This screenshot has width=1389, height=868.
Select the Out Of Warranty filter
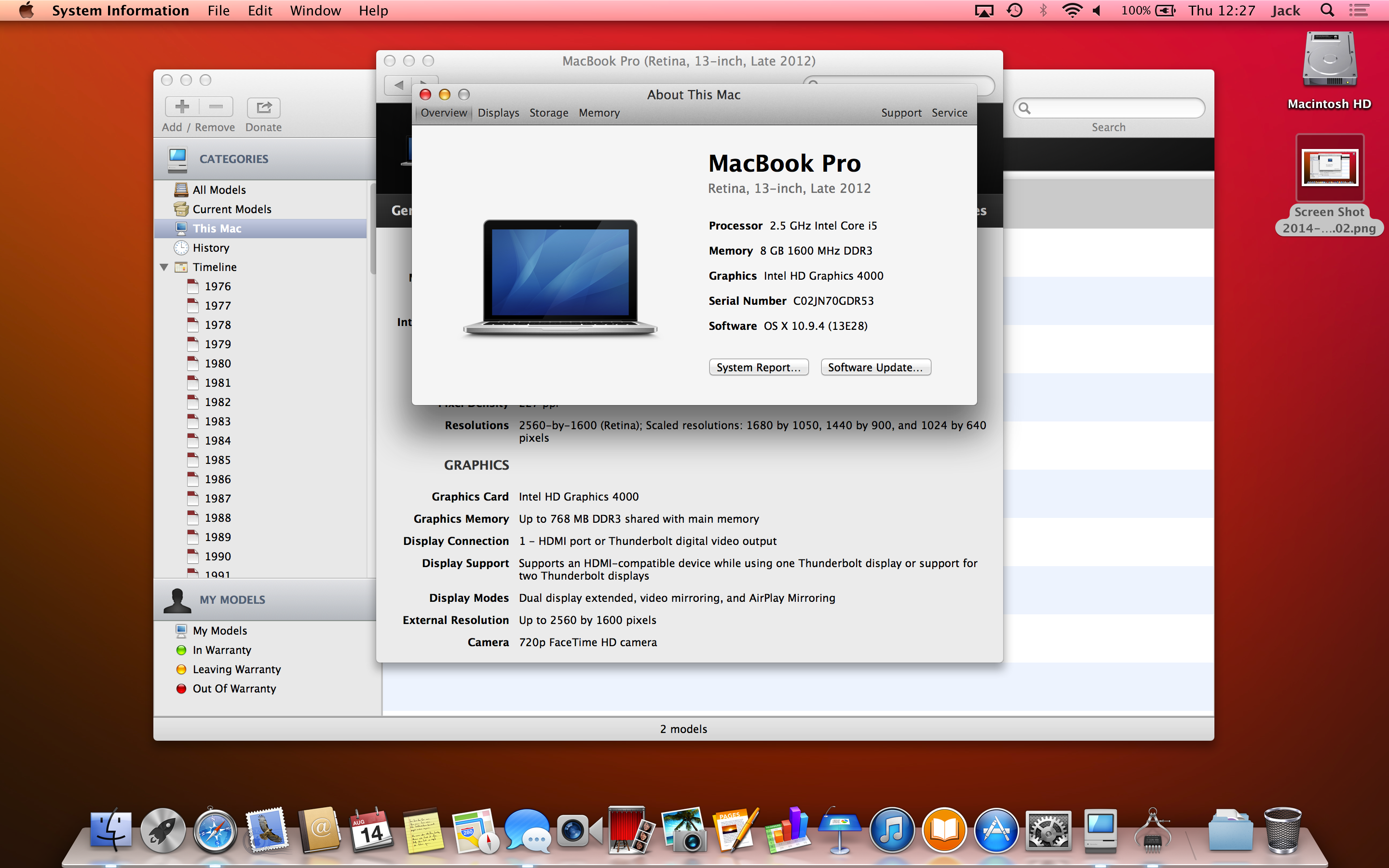[x=233, y=689]
